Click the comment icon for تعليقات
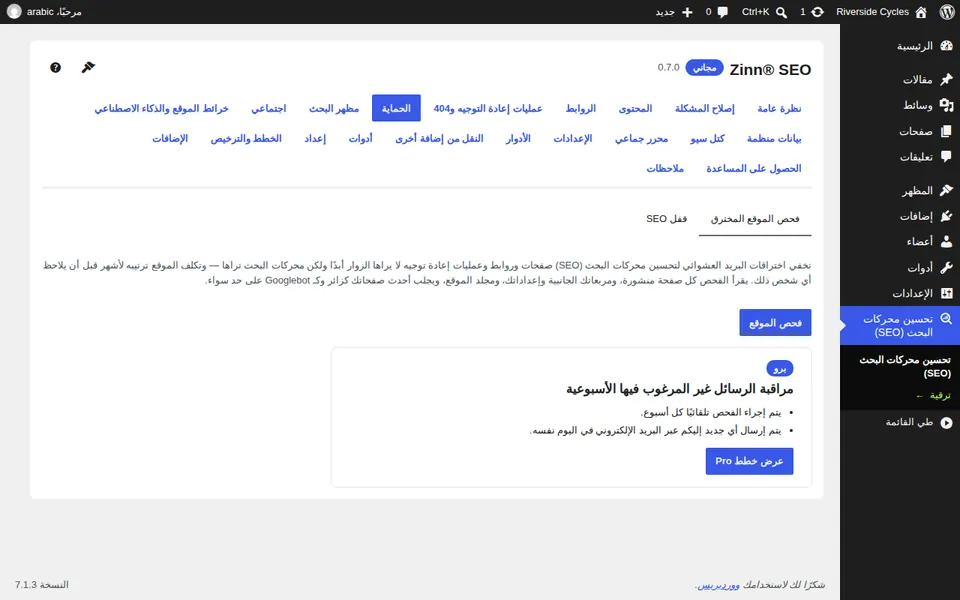This screenshot has width=960, height=600. pos(946,157)
